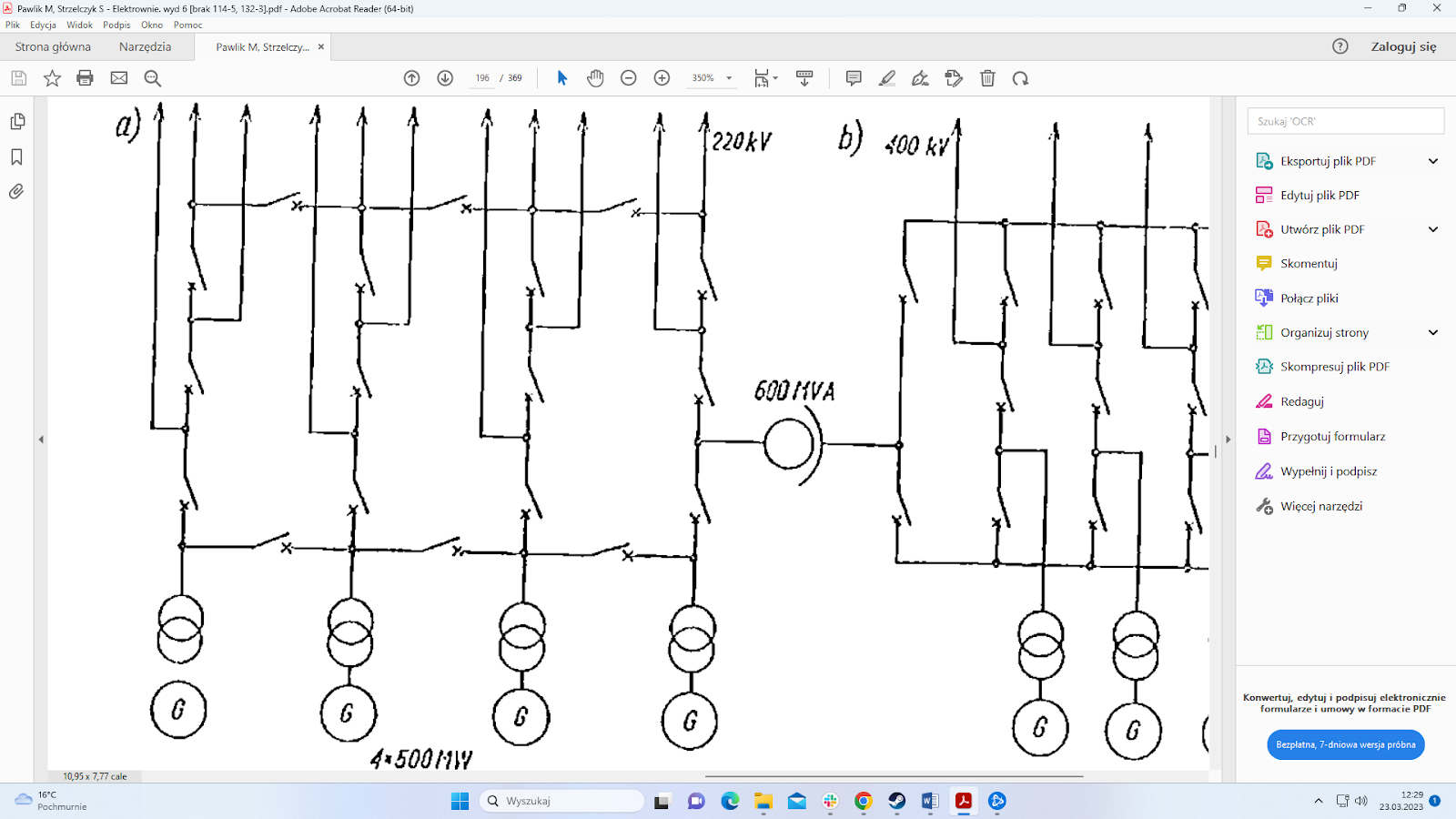Go to the previous page arrow
The height and width of the screenshot is (819, 1456).
point(411,78)
